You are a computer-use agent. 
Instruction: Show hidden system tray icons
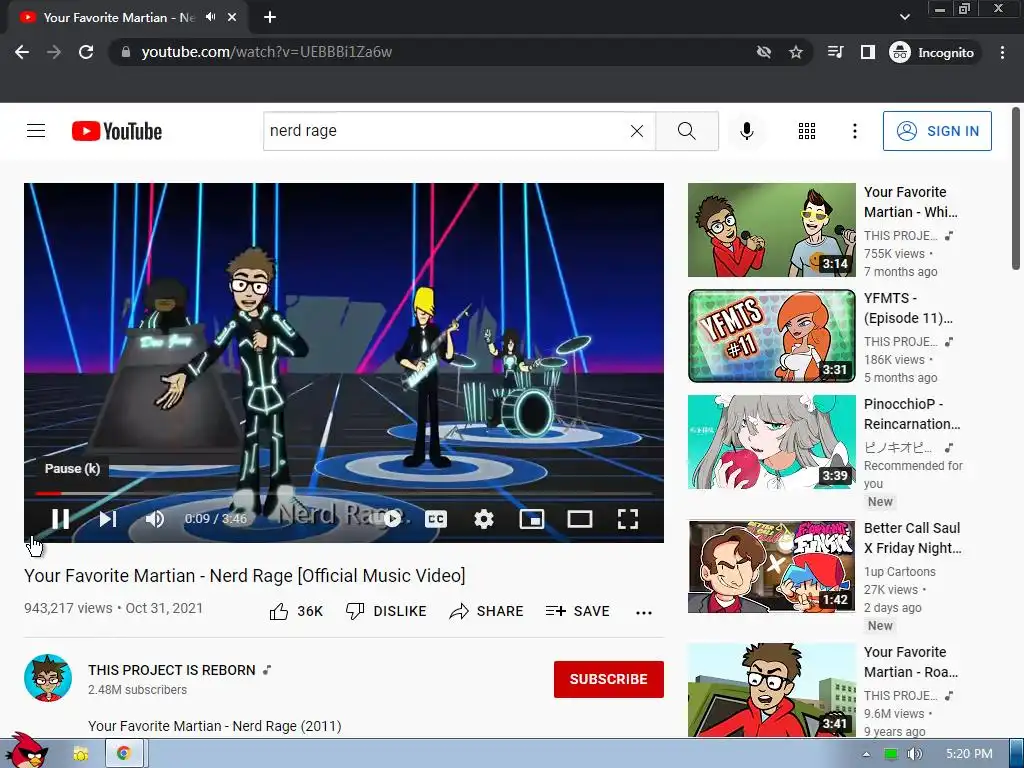click(866, 754)
